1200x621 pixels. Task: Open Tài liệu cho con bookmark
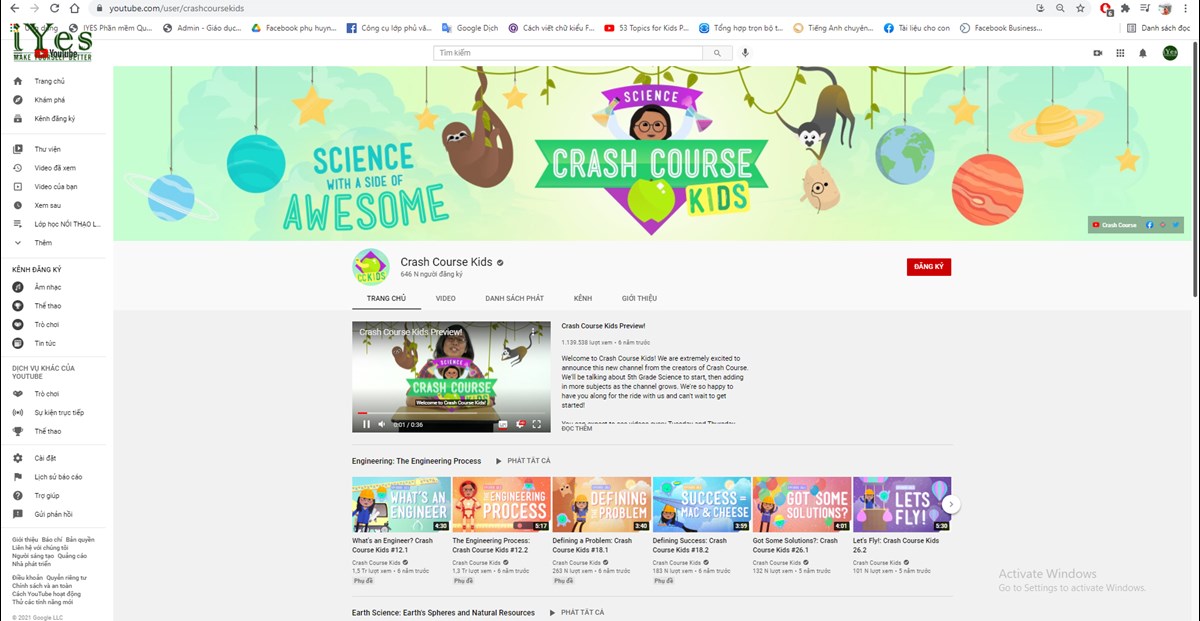point(917,28)
